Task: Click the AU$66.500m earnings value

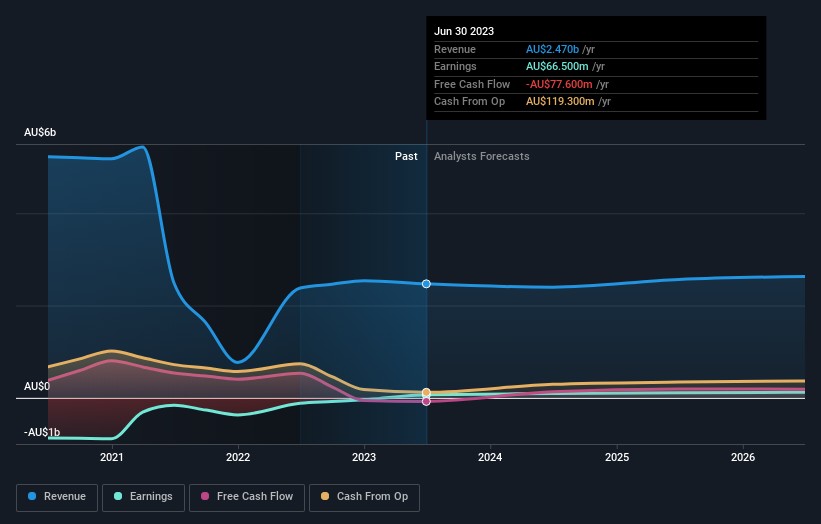Action: click(x=557, y=66)
